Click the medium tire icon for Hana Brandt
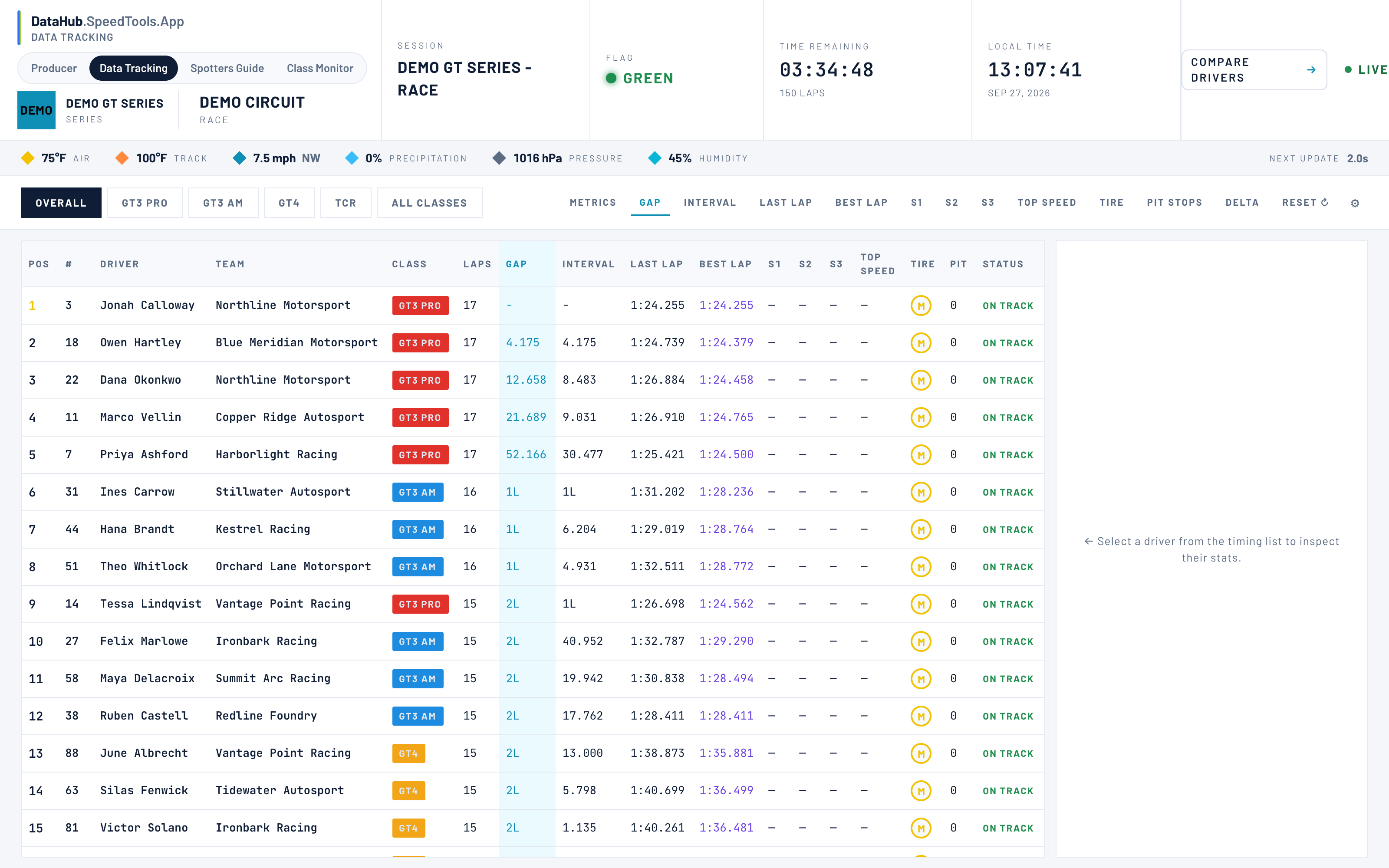Viewport: 1389px width, 868px height. click(x=921, y=529)
